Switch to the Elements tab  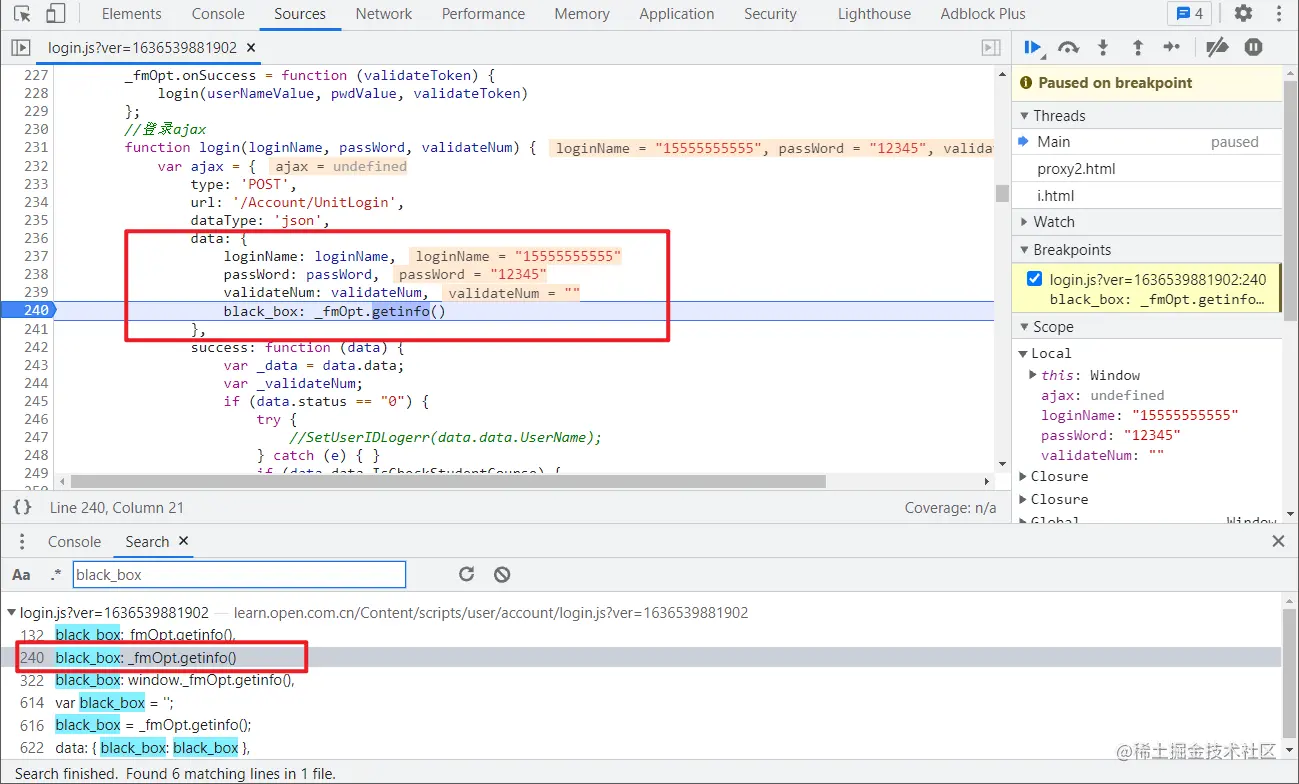[131, 14]
